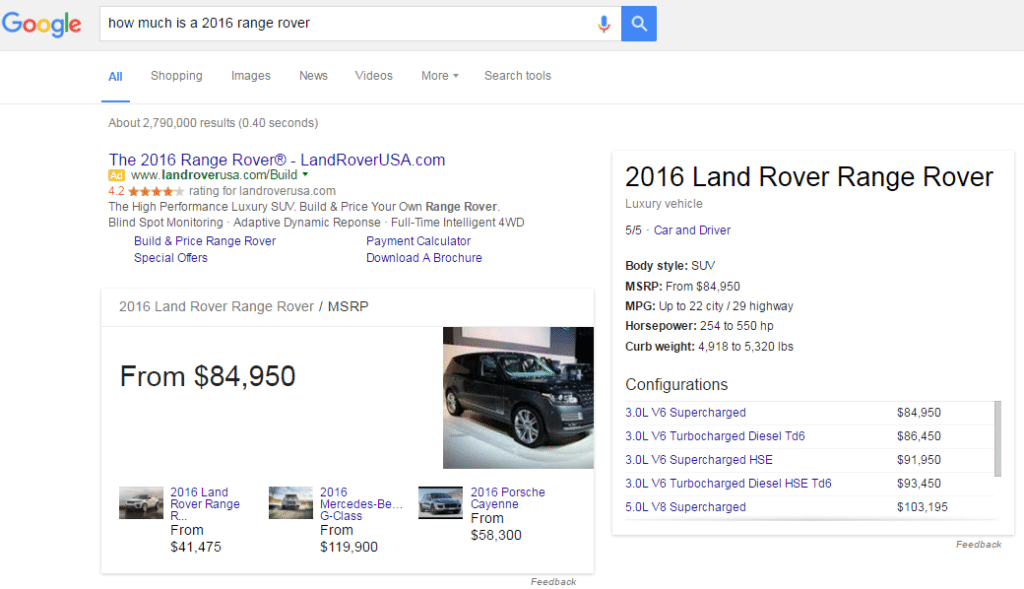Click Feedback under the MSRP card
The image size is (1024, 589).
pos(553,582)
